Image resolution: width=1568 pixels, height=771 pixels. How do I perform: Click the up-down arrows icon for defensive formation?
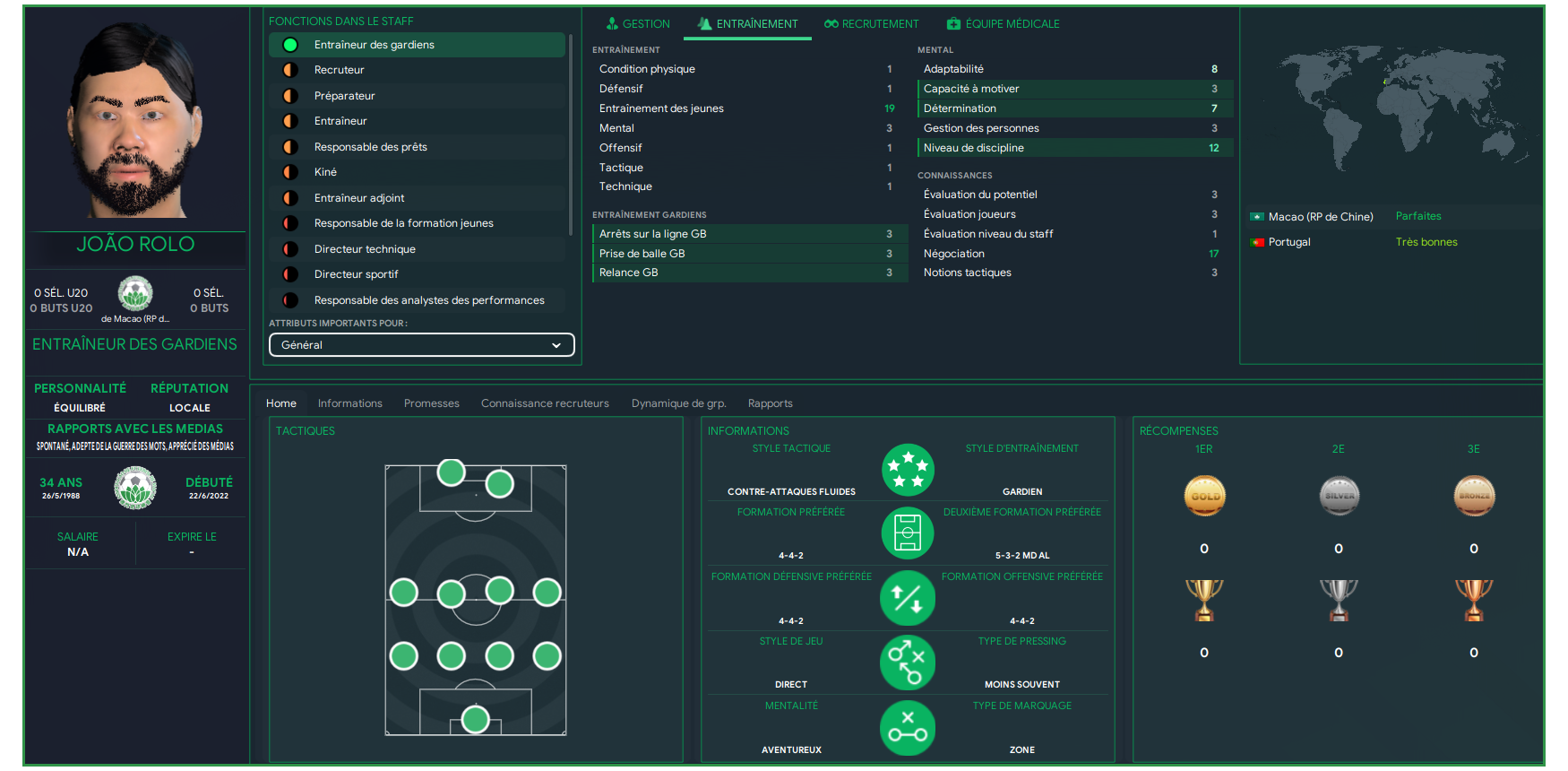[908, 598]
